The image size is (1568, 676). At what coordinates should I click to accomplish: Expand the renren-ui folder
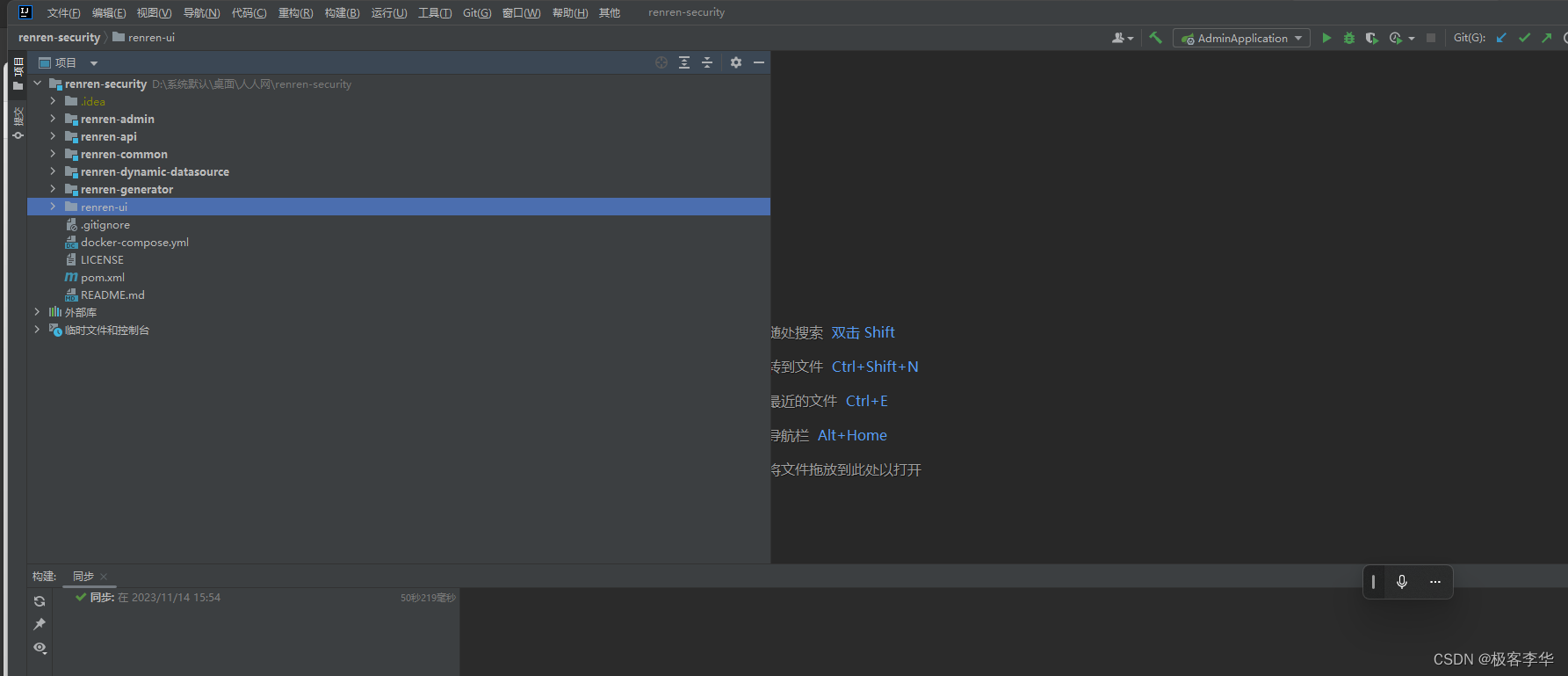53,207
